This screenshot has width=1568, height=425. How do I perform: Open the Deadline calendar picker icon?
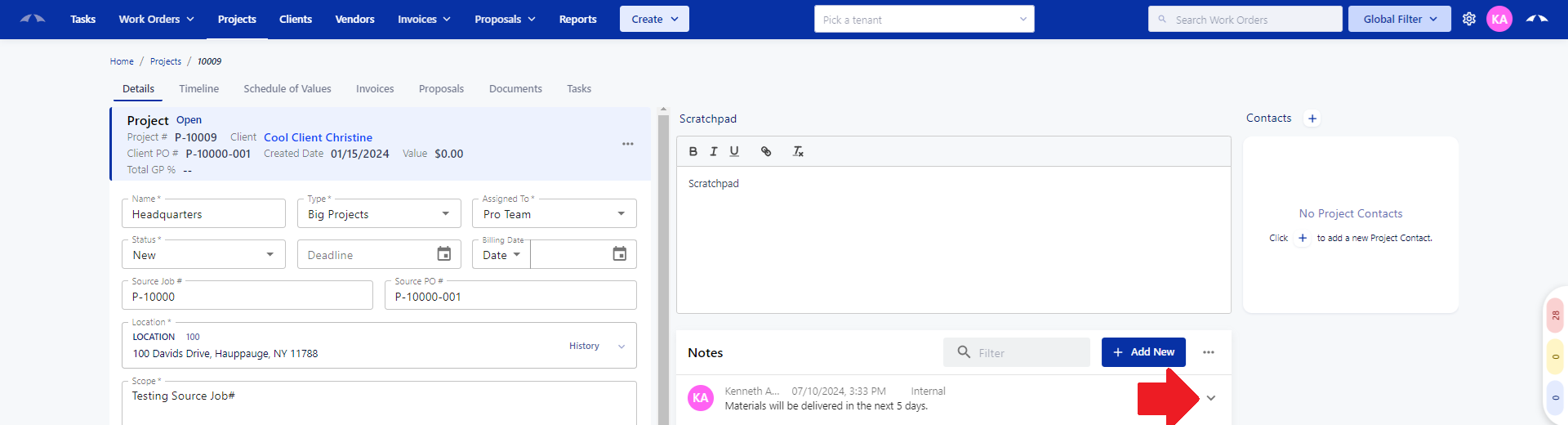coord(443,254)
